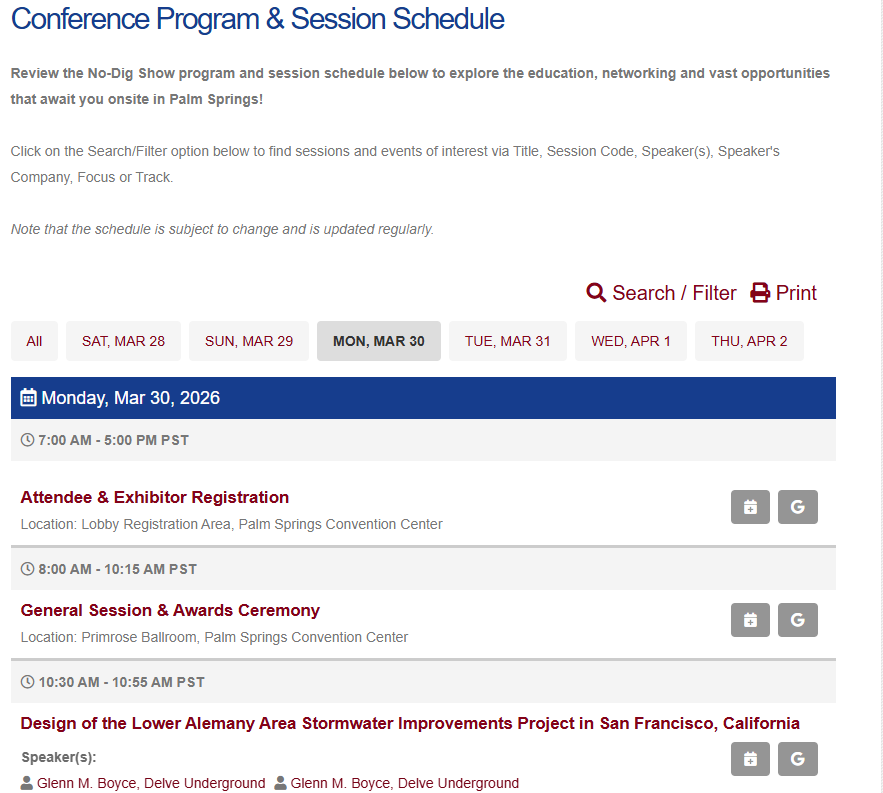The width and height of the screenshot is (883, 793).
Task: Add Registration session to Google Calendar
Action: click(x=797, y=507)
